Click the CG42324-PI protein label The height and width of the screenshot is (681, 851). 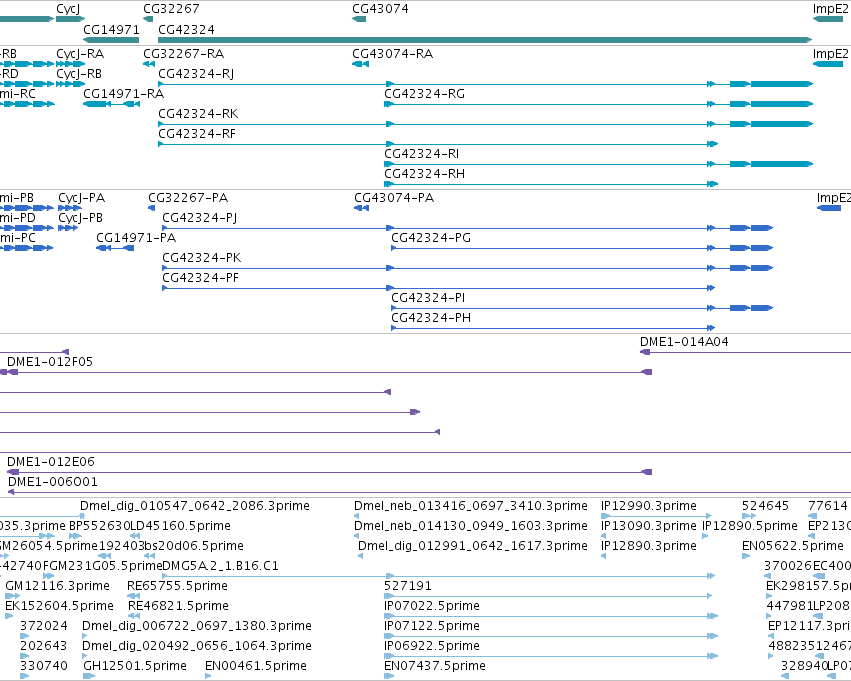[428, 298]
